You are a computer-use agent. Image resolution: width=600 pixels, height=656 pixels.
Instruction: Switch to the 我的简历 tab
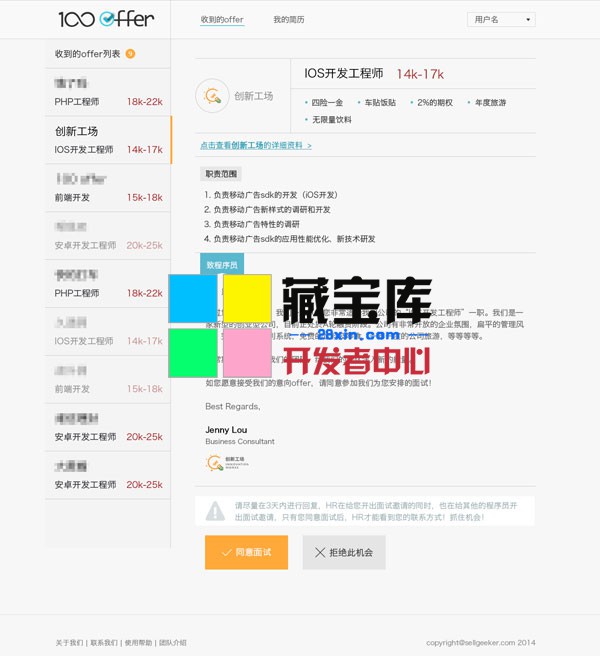288,20
